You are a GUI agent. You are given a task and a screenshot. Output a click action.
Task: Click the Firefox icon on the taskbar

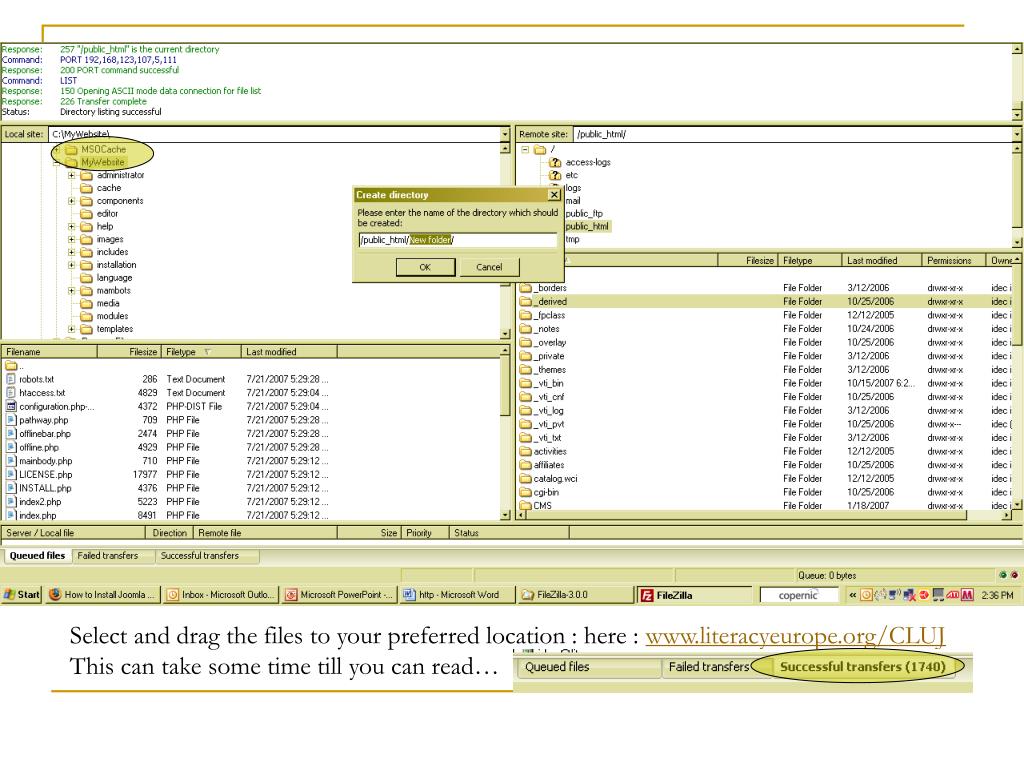tap(55, 594)
